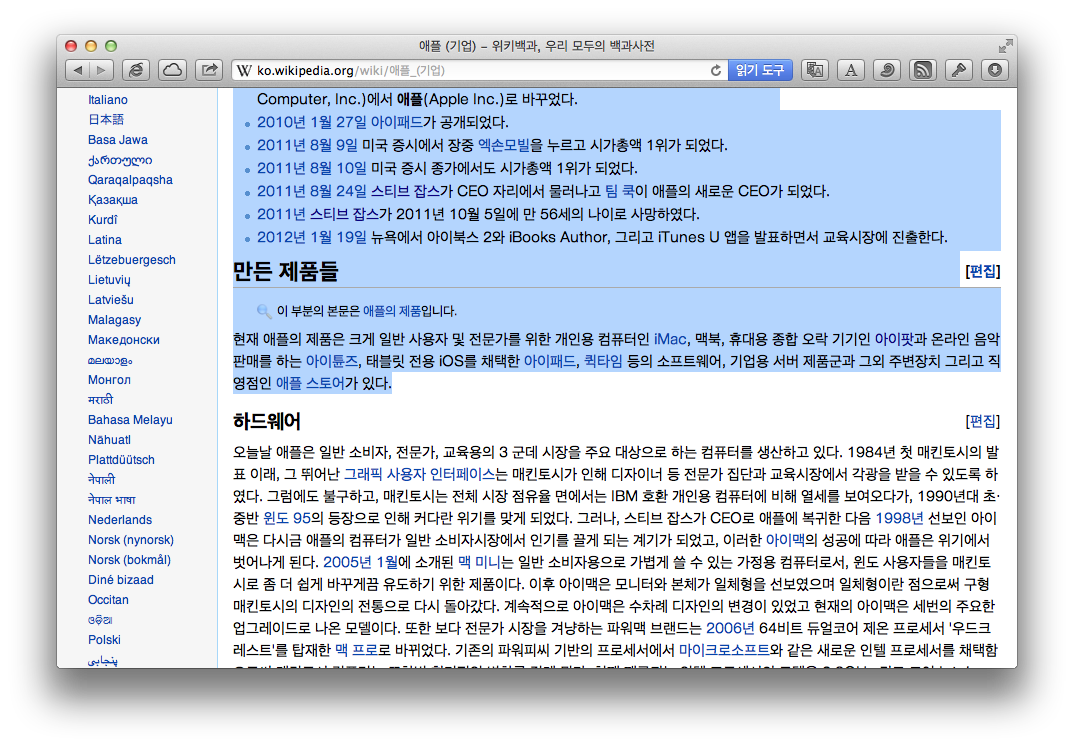This screenshot has width=1074, height=747.
Task: Click the magnifier icon beside the main article note
Action: (264, 312)
